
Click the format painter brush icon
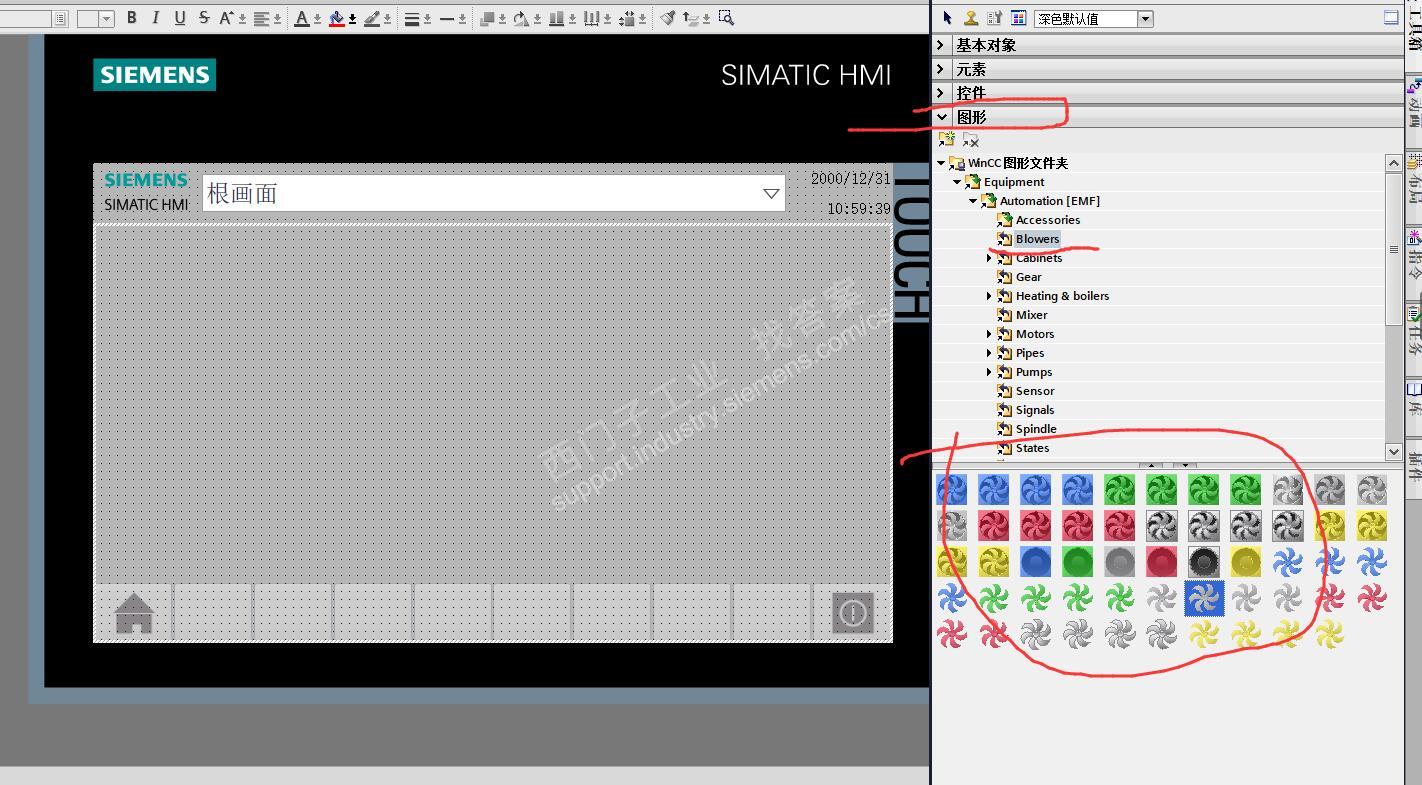(x=667, y=18)
